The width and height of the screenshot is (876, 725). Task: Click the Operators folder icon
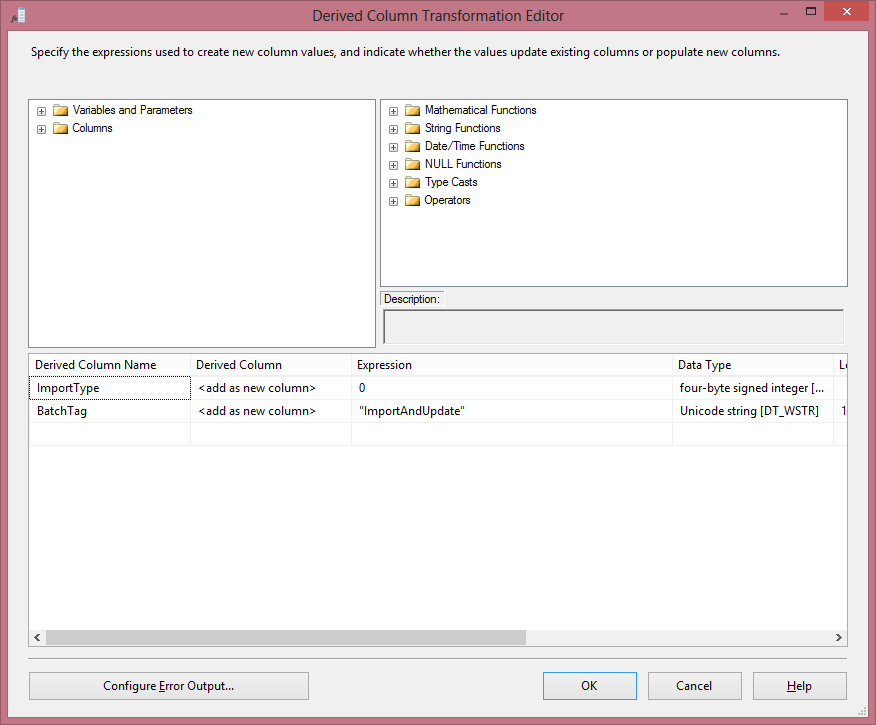click(x=412, y=201)
